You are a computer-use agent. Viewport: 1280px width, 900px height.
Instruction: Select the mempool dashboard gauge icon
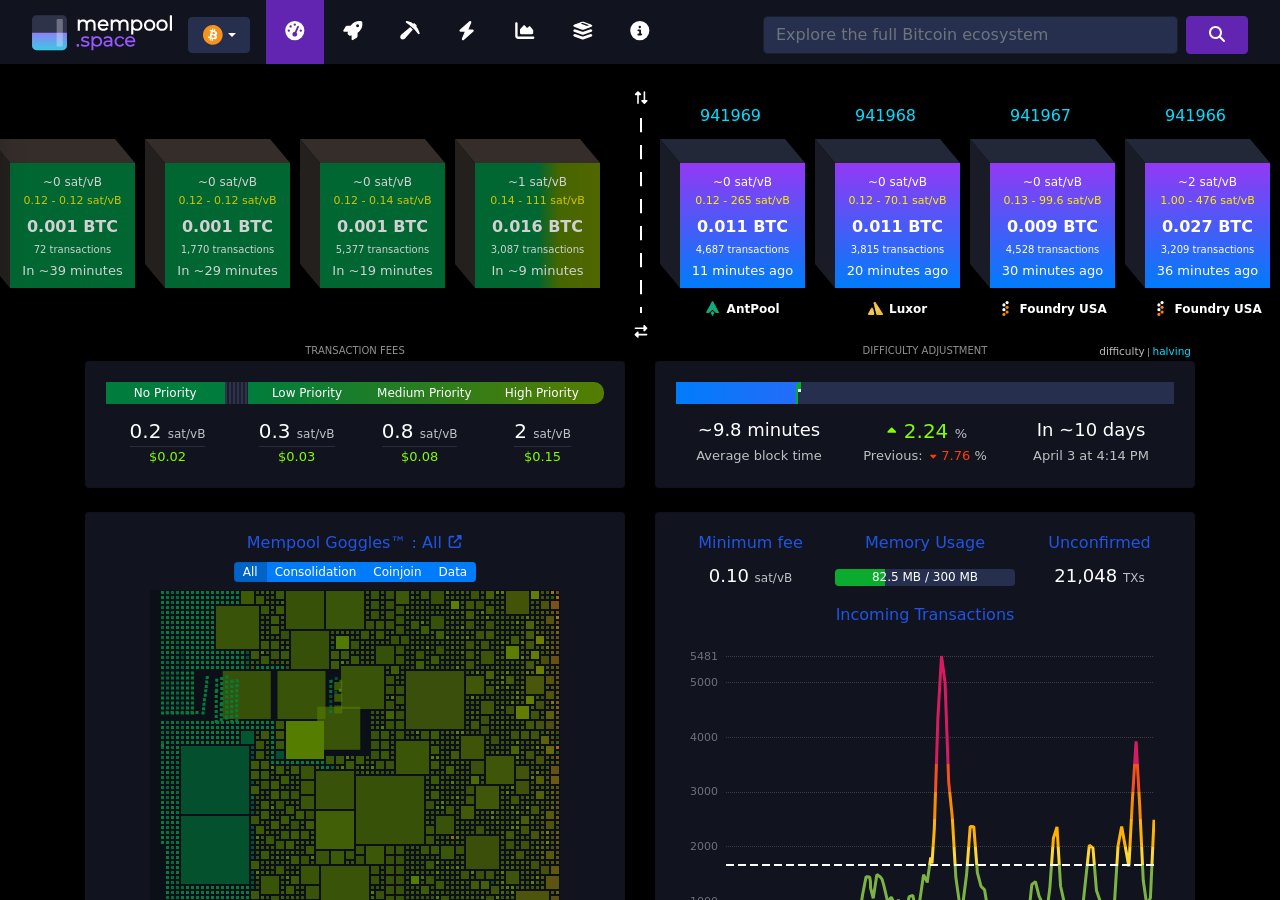pos(294,31)
